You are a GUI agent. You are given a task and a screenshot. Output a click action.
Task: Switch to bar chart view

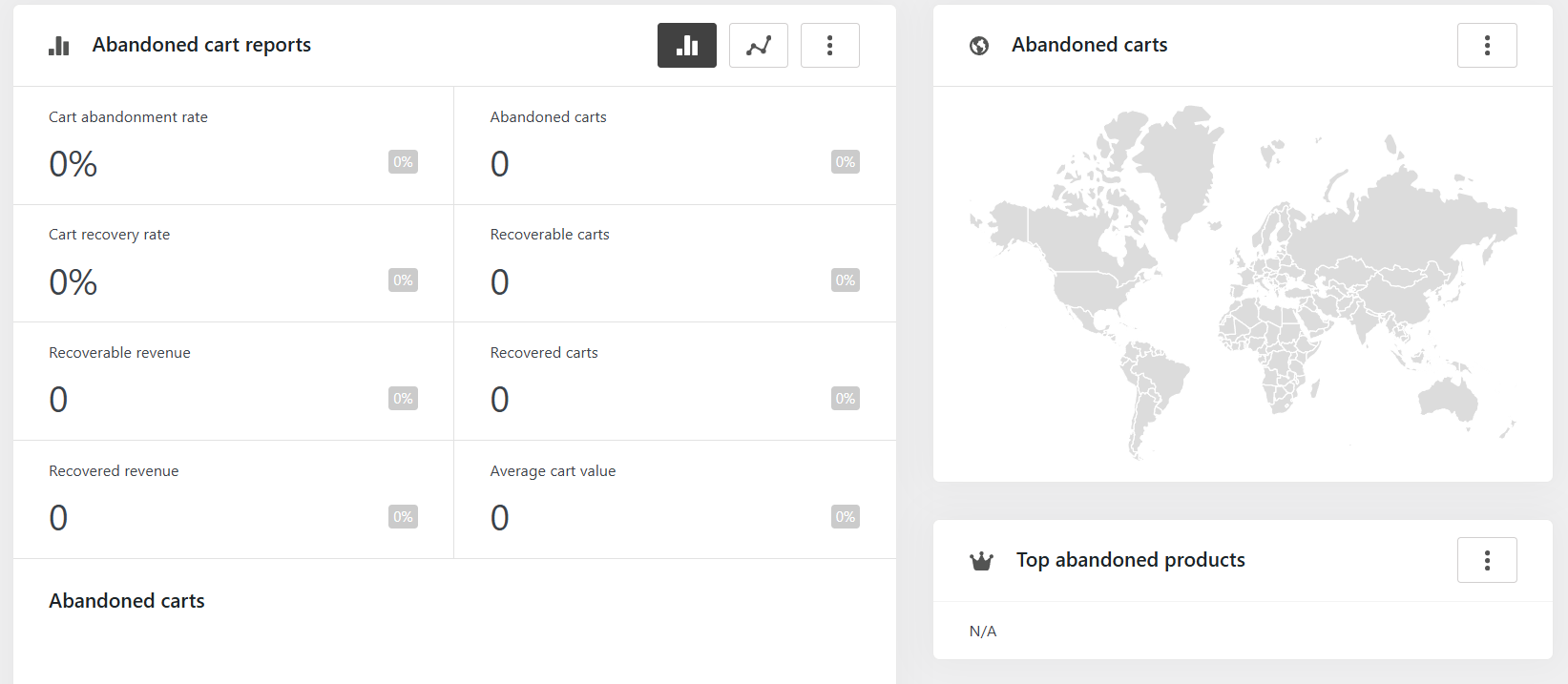click(x=686, y=46)
